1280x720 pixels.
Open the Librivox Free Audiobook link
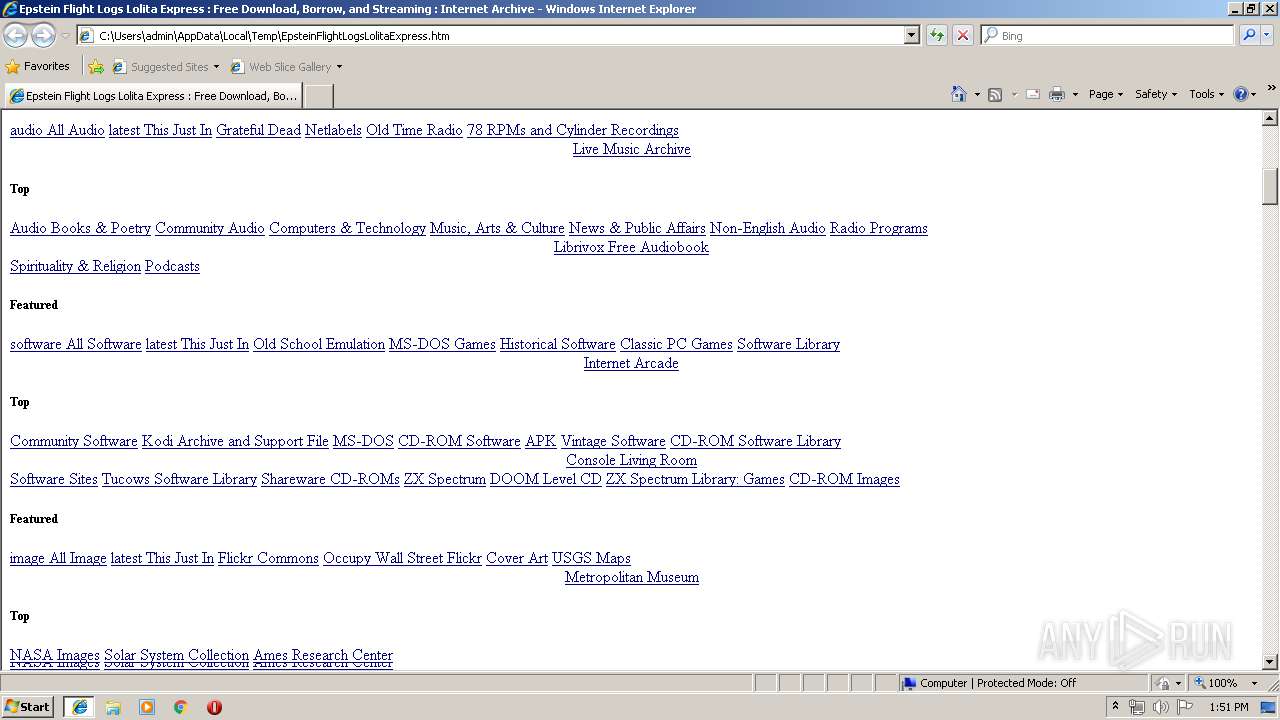tap(631, 247)
